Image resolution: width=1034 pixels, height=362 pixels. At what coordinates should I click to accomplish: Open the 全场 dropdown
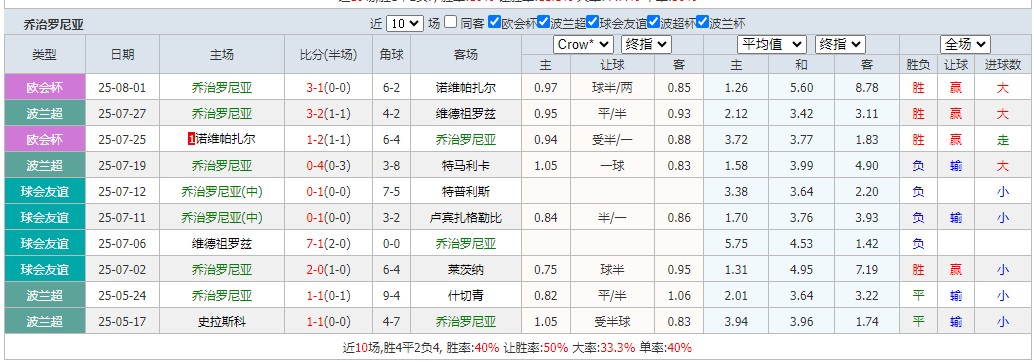pyautogui.click(x=966, y=44)
